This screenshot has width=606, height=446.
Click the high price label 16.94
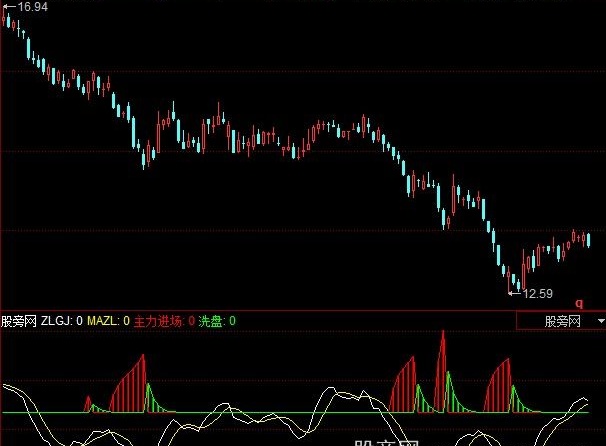click(32, 7)
